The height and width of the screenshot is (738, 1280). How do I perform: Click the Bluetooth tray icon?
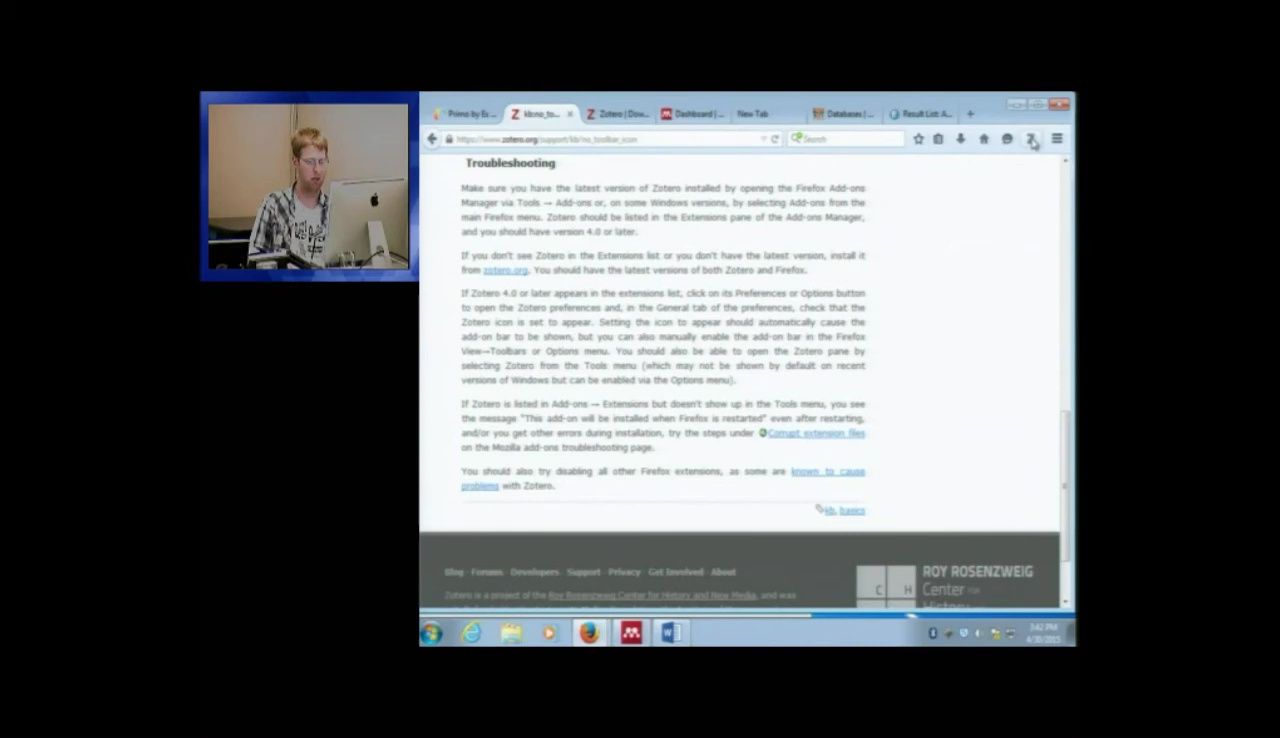tap(933, 633)
